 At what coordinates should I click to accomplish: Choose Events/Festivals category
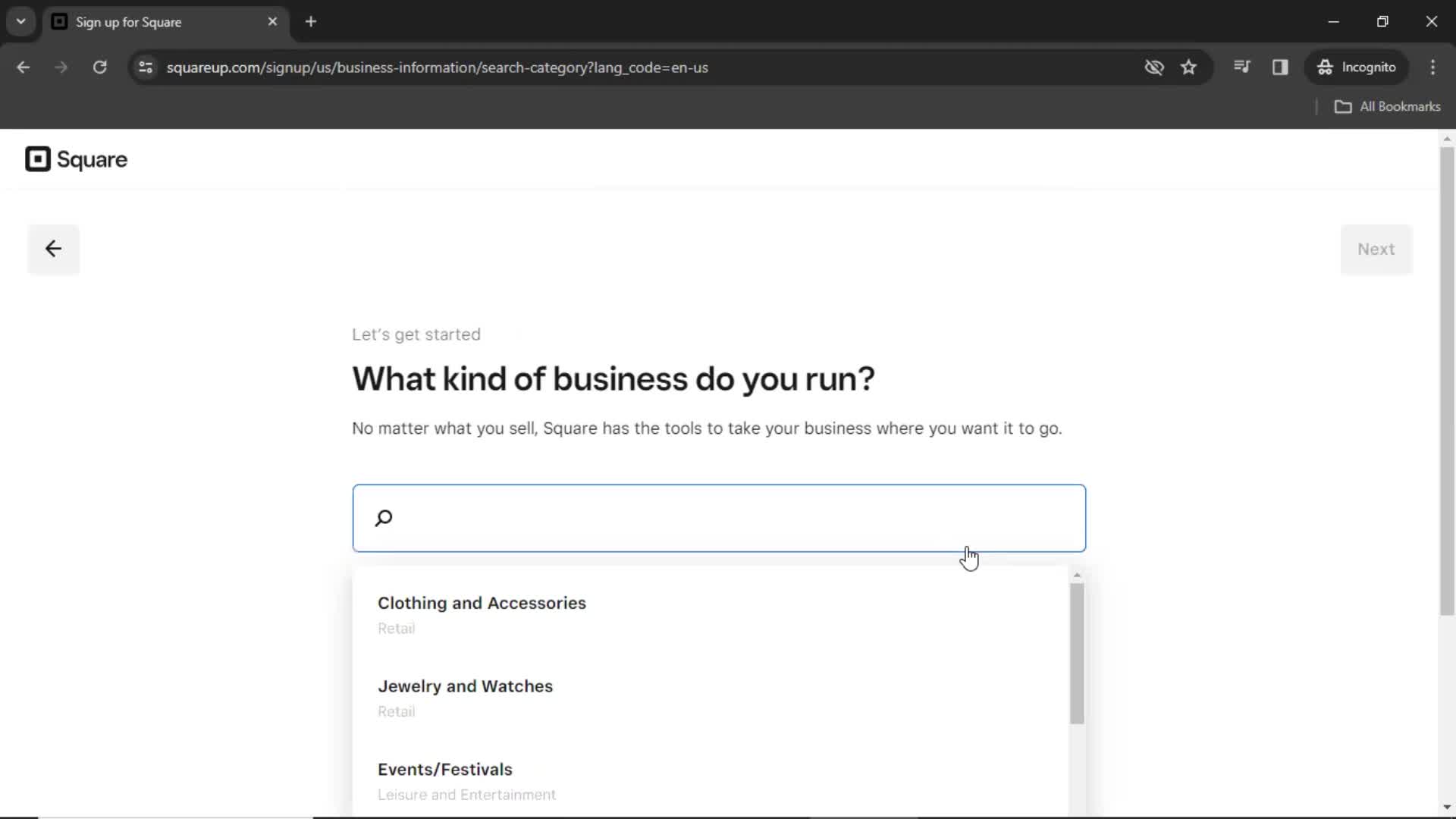tap(711, 781)
